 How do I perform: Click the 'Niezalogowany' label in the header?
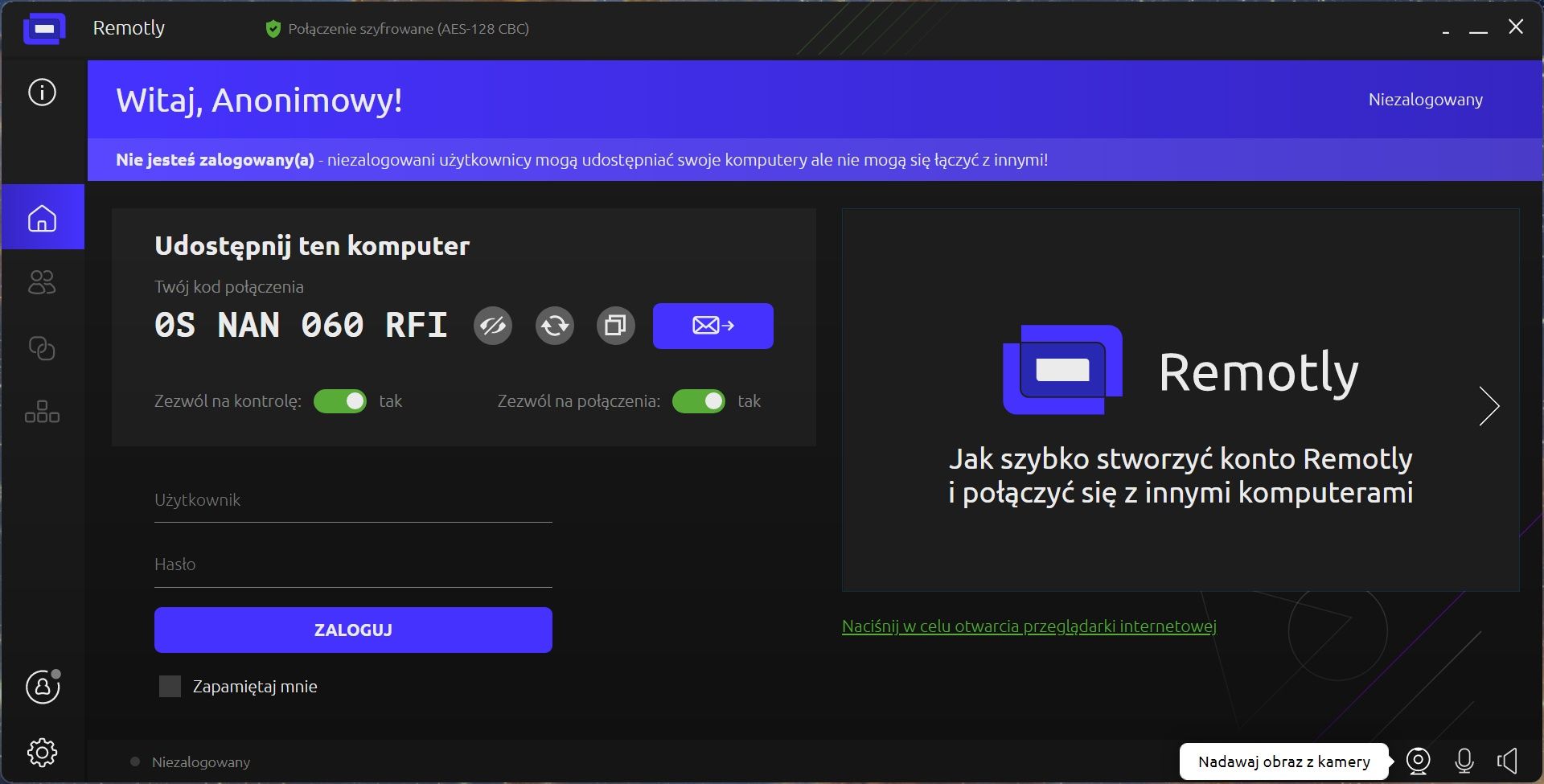(x=1426, y=100)
